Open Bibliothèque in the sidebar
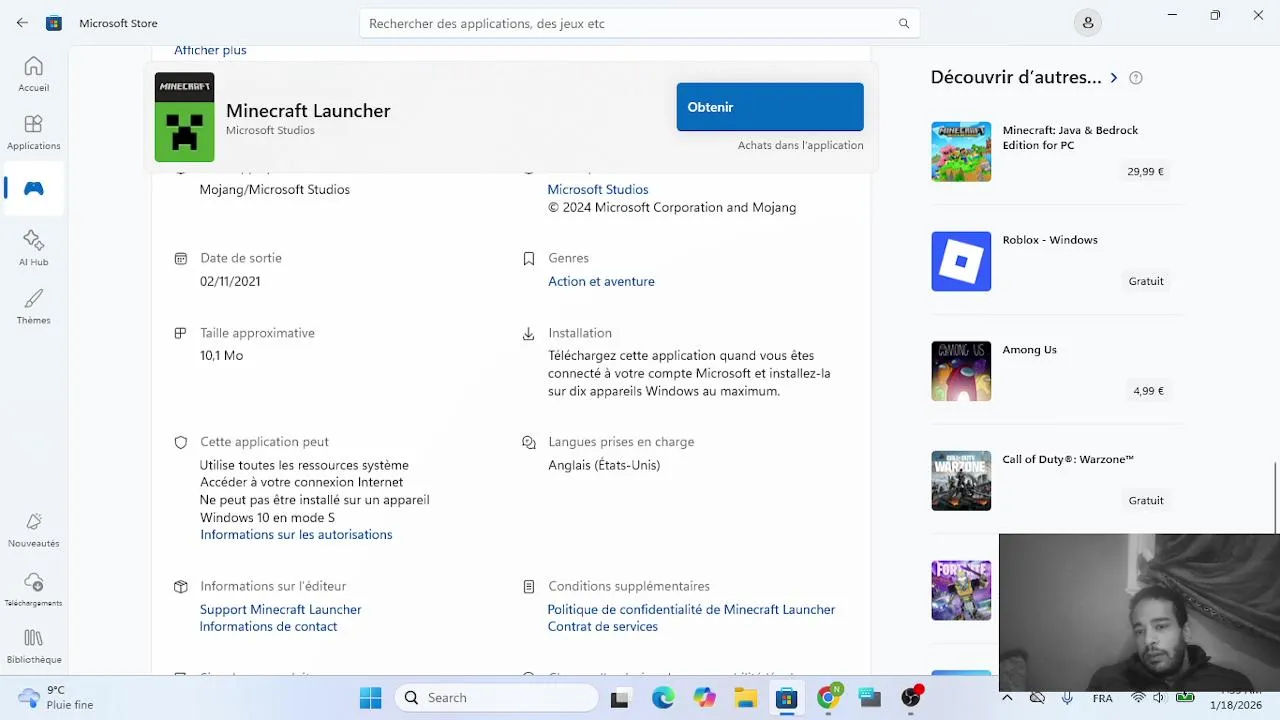 coord(34,646)
